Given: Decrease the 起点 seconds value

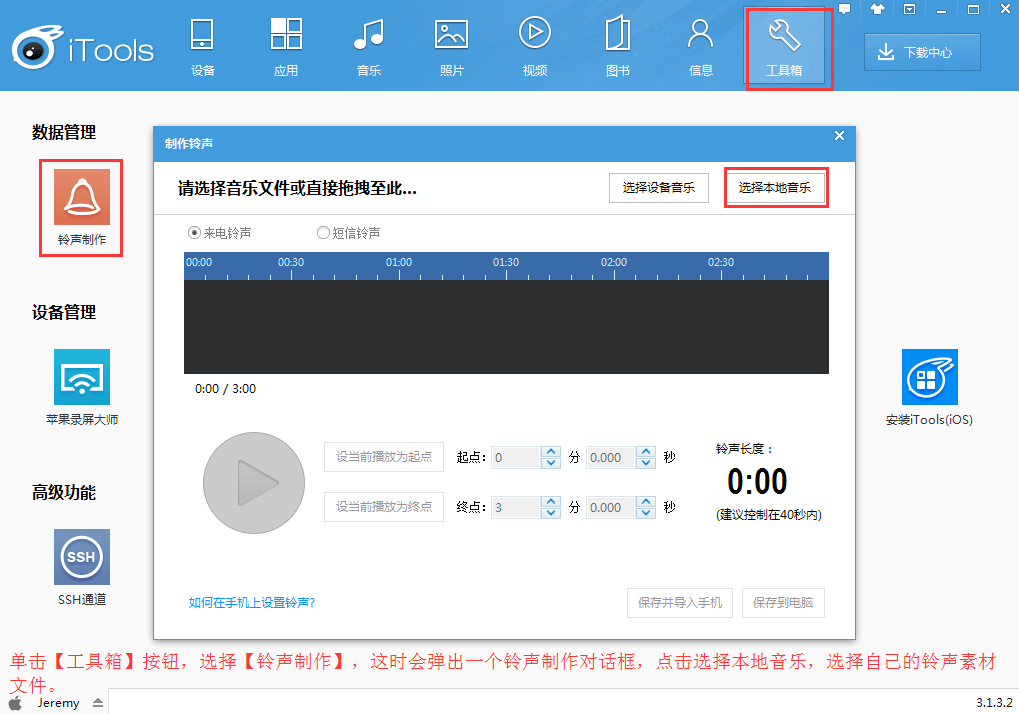Looking at the screenshot, I should point(646,463).
